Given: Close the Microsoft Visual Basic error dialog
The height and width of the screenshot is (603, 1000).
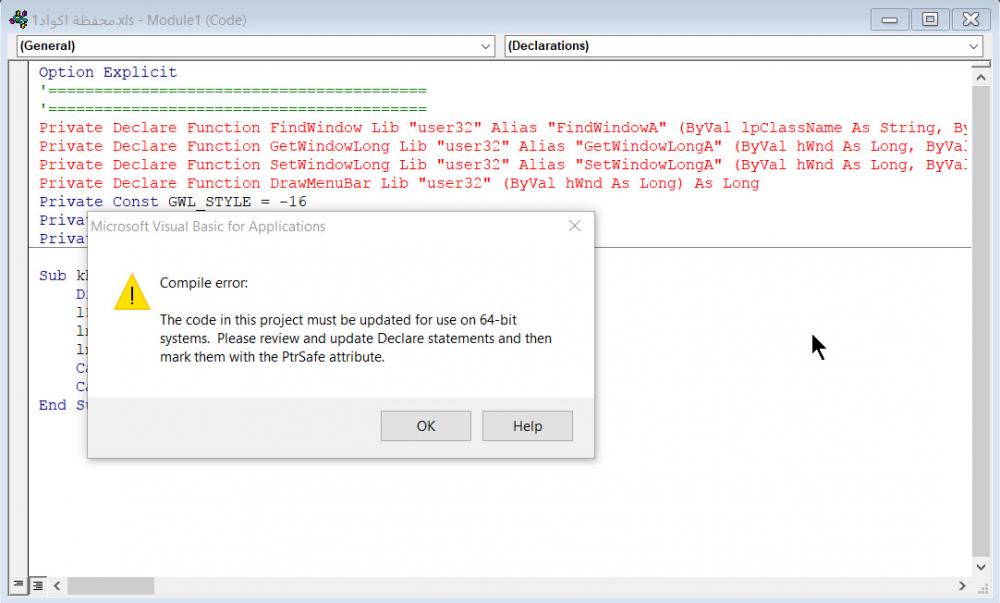Looking at the screenshot, I should coord(574,226).
